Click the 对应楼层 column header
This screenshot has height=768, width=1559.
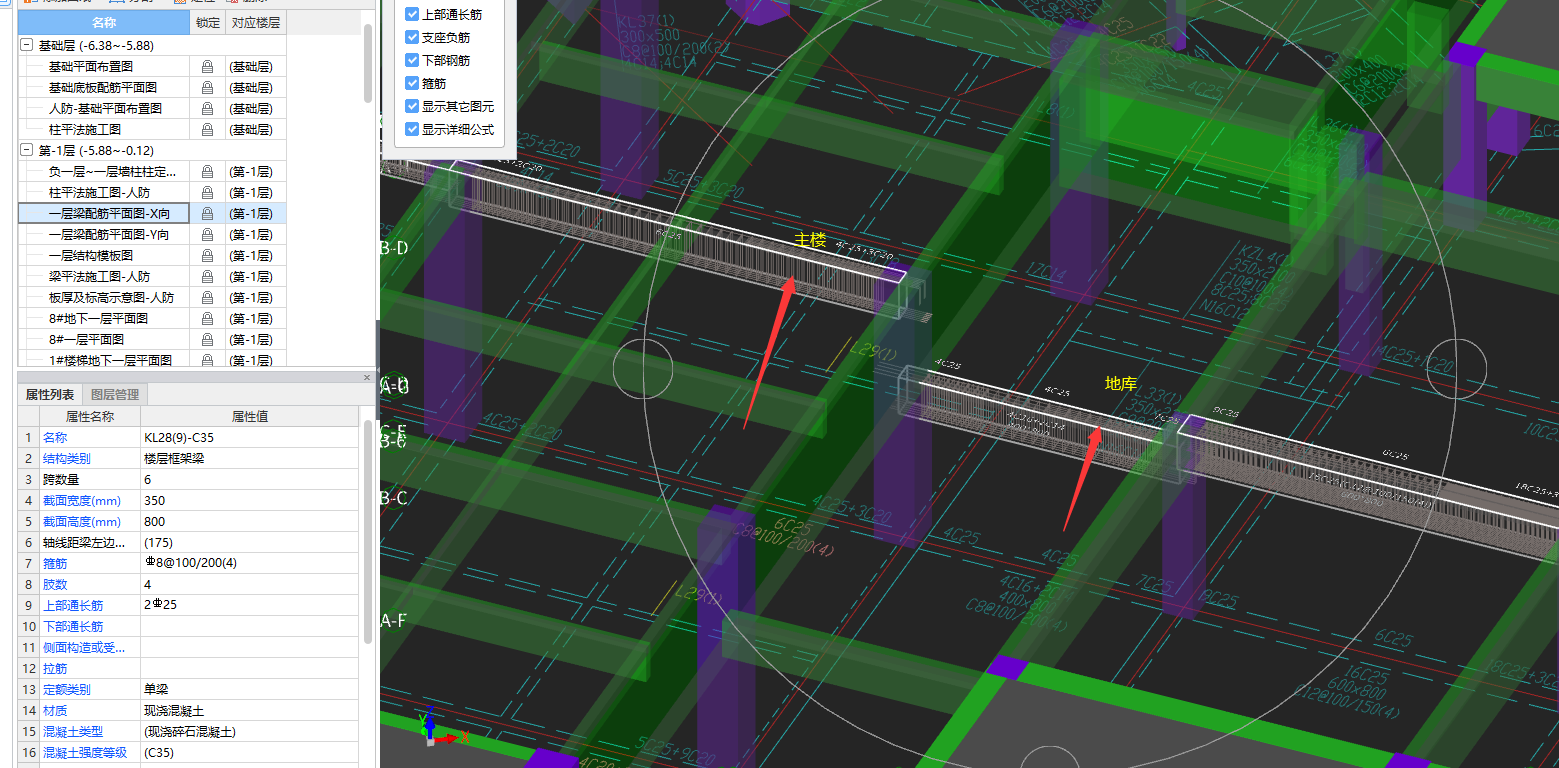255,23
